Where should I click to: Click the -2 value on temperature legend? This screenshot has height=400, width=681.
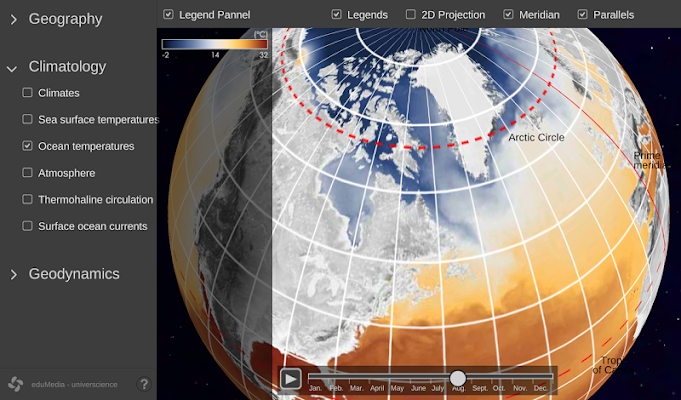pos(165,55)
